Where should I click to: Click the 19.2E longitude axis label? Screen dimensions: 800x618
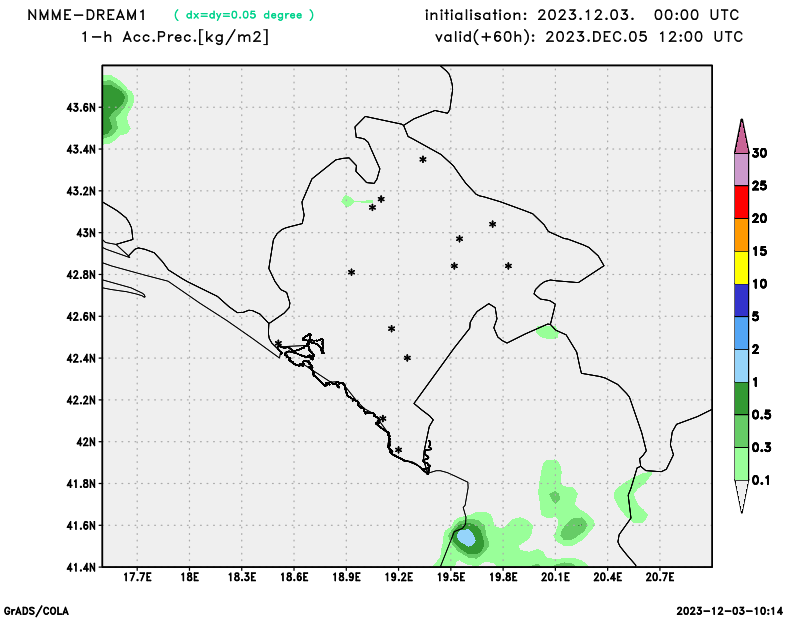(399, 577)
